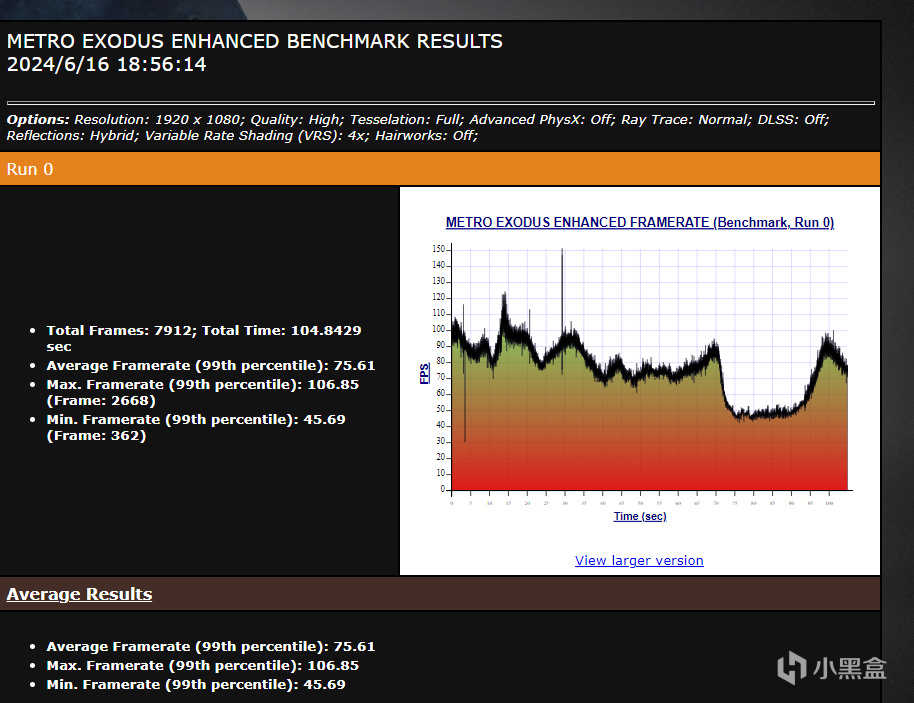The height and width of the screenshot is (703, 914).
Task: Select the 2024/6/16 18:56:14 timestamp
Action: click(106, 64)
